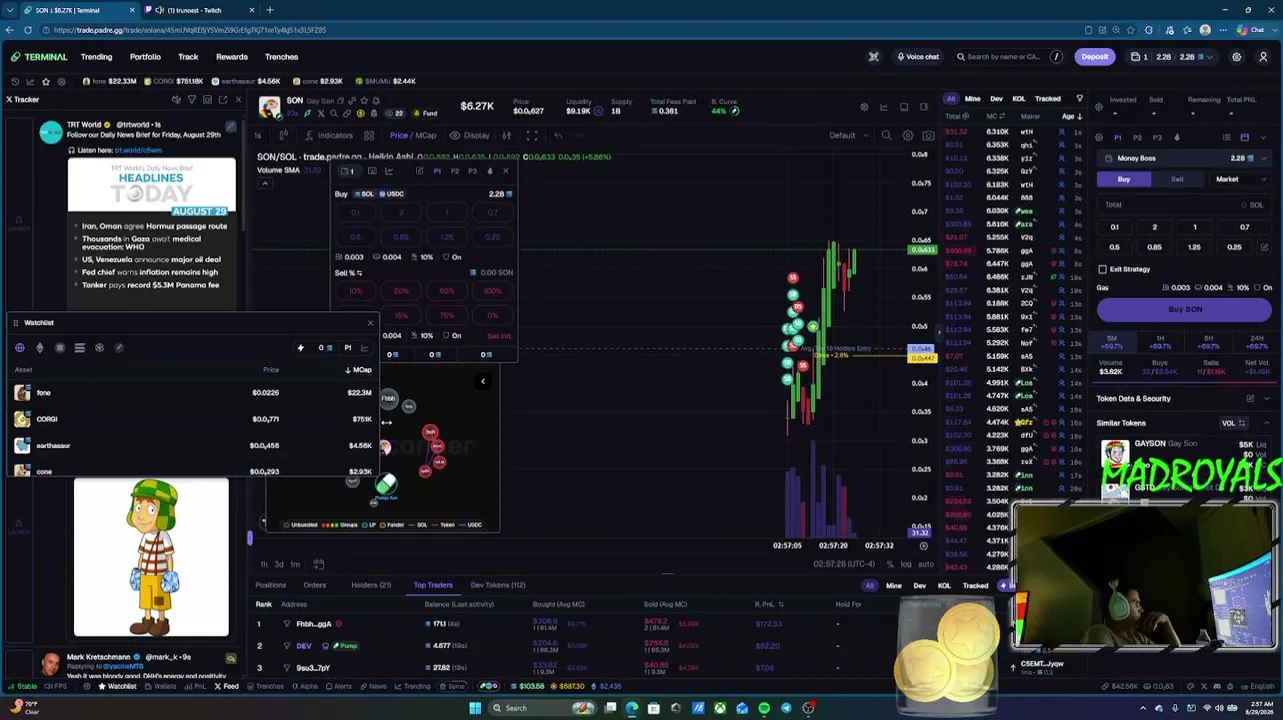Filter trades by trader Fhbh...ggA
Viewport: 1283px width, 720px height.
pos(287,624)
